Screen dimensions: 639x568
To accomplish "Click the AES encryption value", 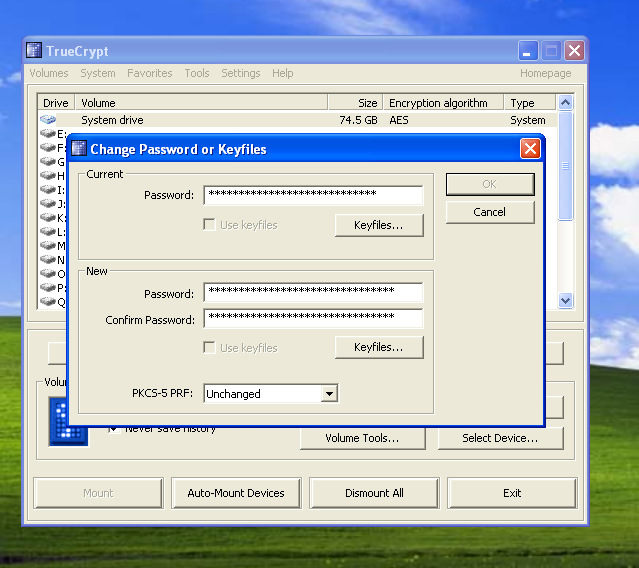I will coord(399,120).
